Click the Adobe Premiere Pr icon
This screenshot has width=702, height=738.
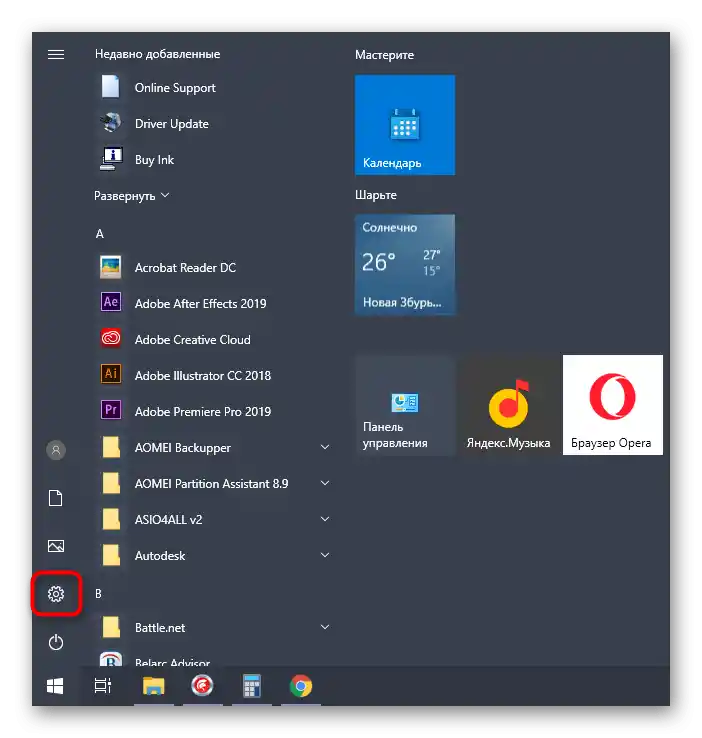(111, 410)
